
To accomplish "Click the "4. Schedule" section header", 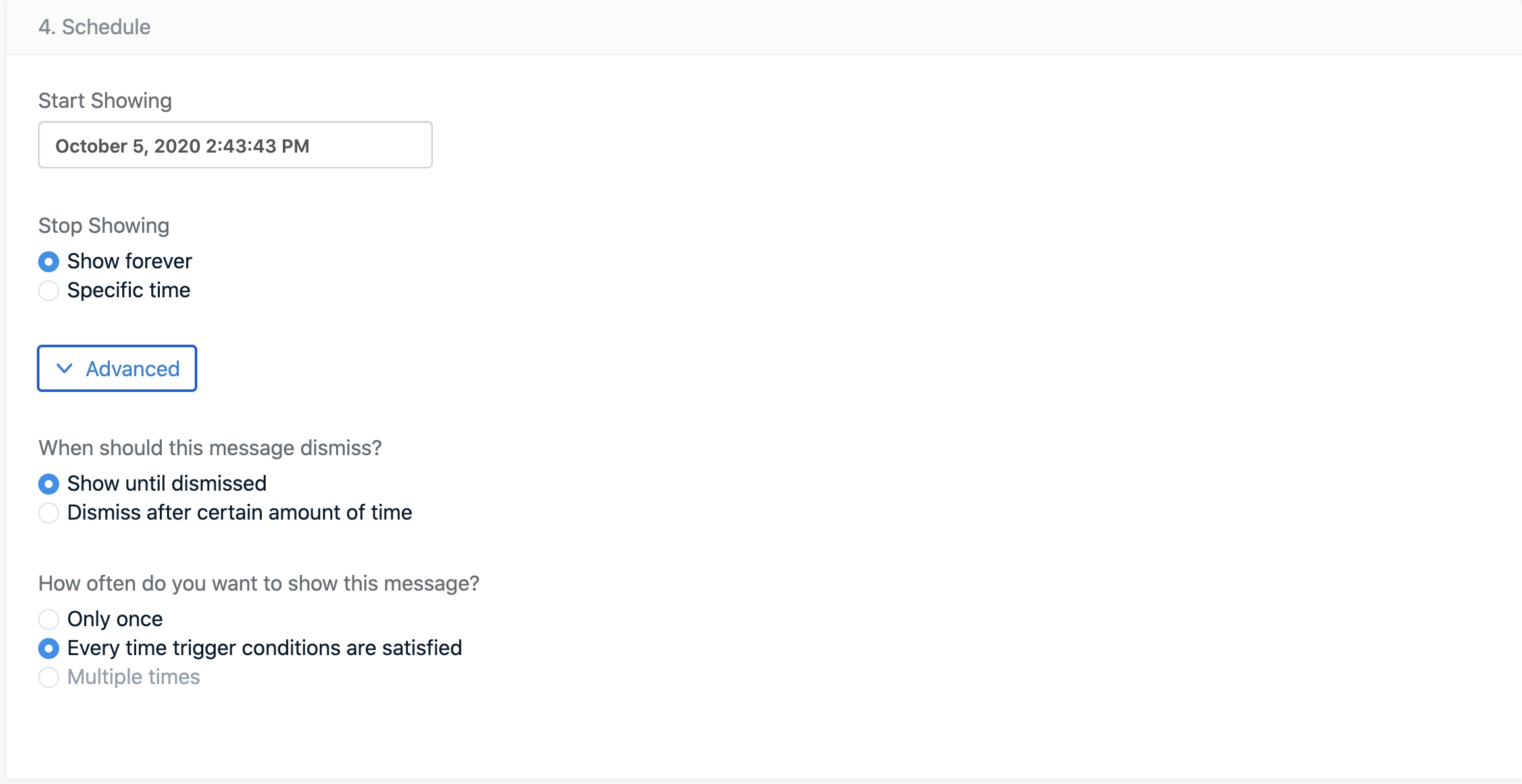I will pos(94,27).
